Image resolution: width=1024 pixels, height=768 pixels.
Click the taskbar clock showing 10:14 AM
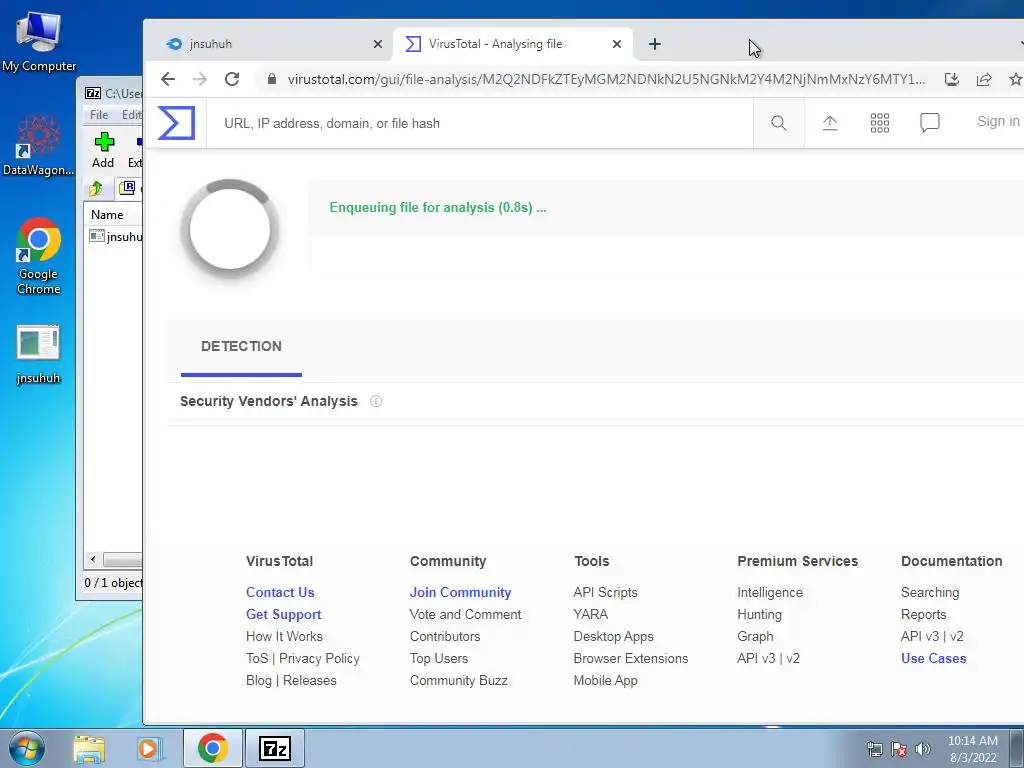pos(973,749)
